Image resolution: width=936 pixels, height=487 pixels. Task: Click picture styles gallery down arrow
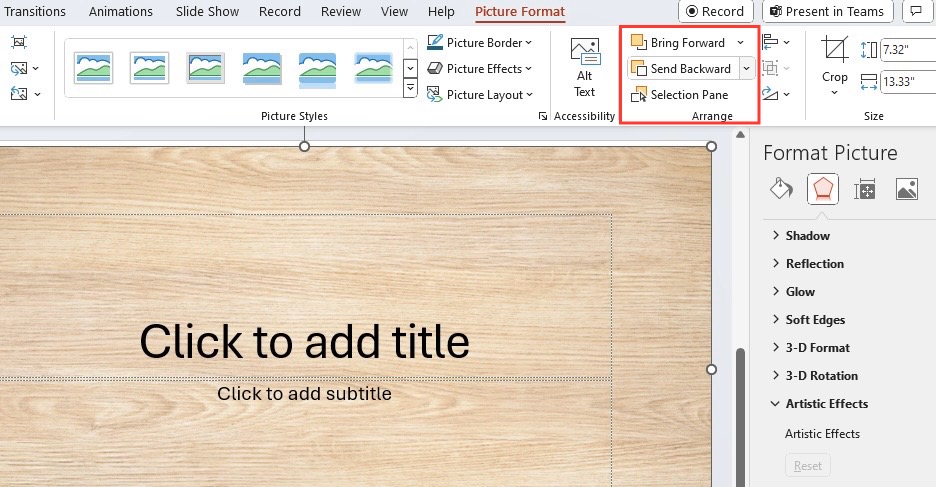tap(410, 68)
